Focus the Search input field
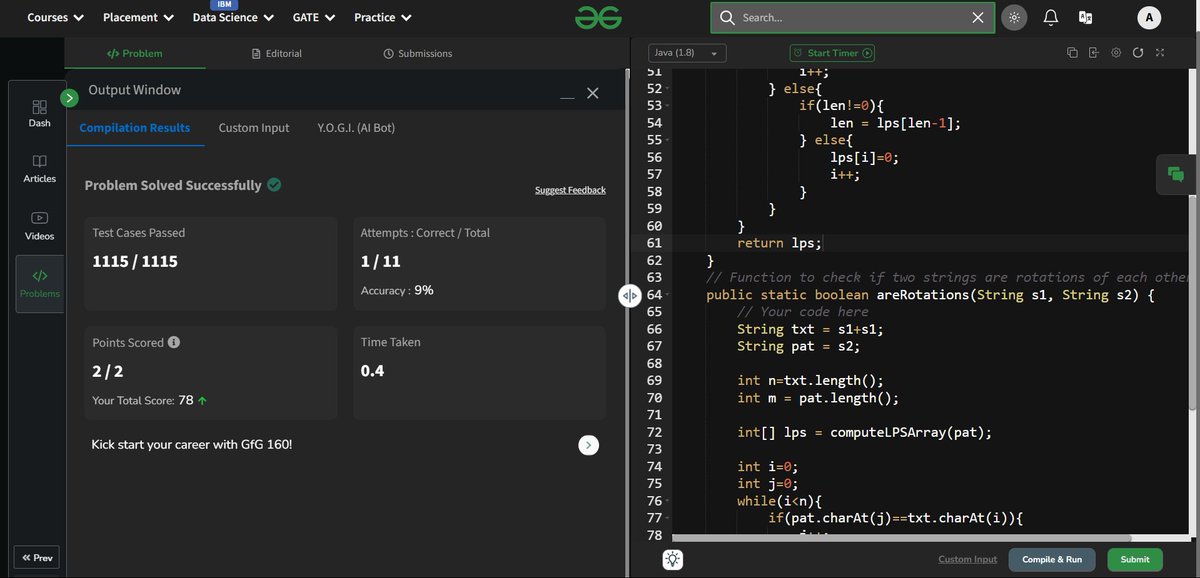This screenshot has width=1200, height=578. coord(853,17)
